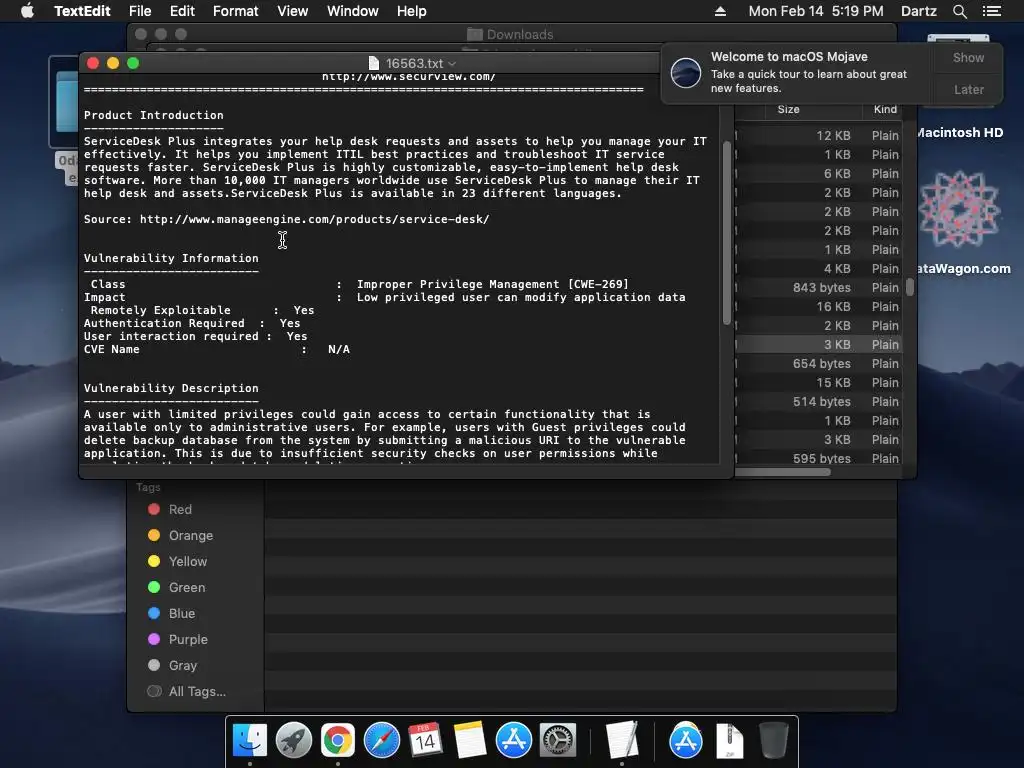Open Google Chrome in the dock
This screenshot has height=768, width=1024.
pos(338,741)
